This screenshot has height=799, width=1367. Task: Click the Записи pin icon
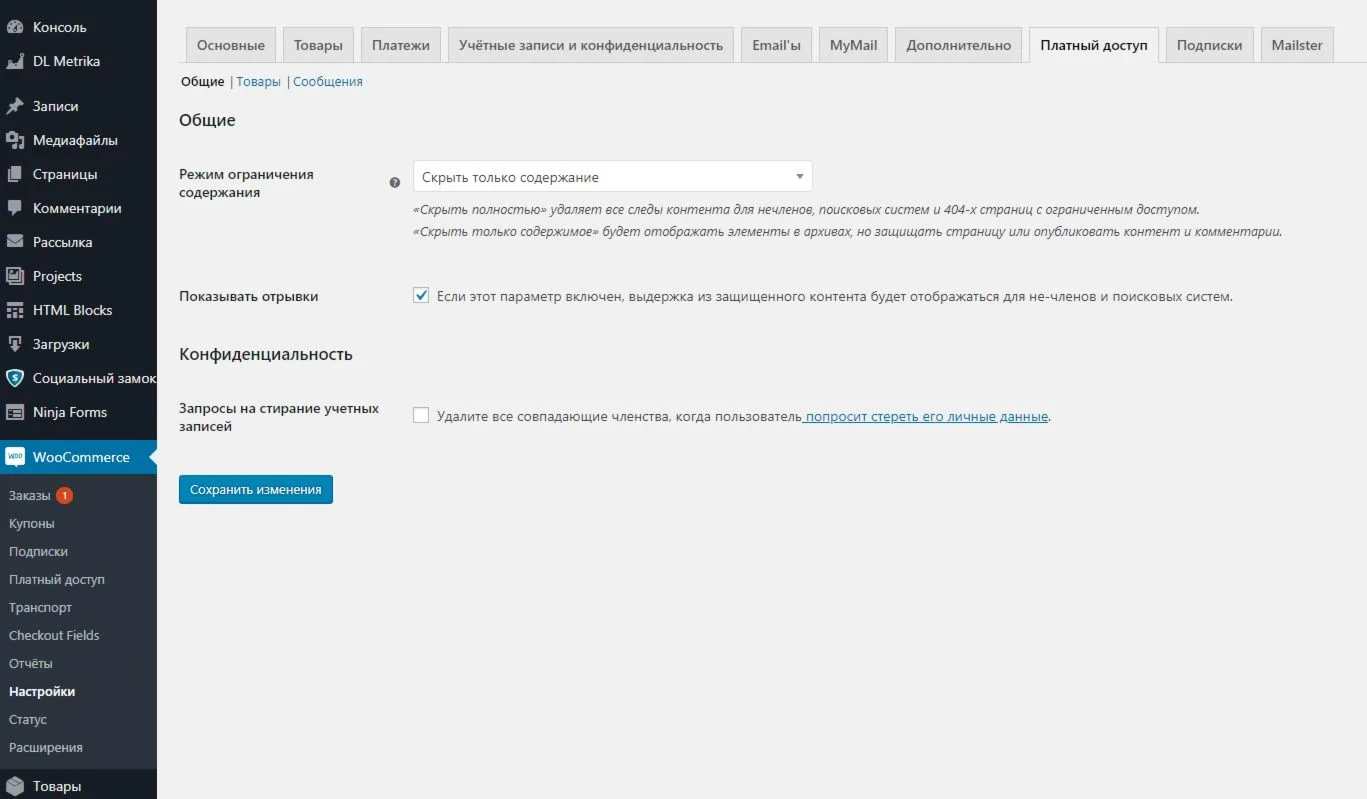click(x=15, y=106)
